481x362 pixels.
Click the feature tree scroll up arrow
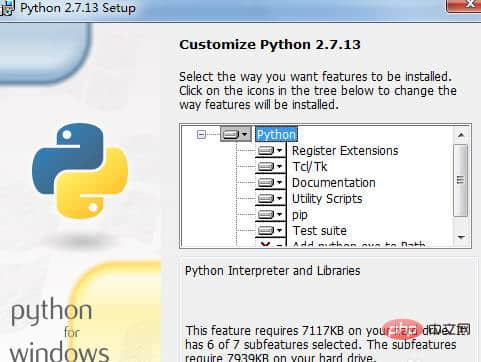coord(461,135)
